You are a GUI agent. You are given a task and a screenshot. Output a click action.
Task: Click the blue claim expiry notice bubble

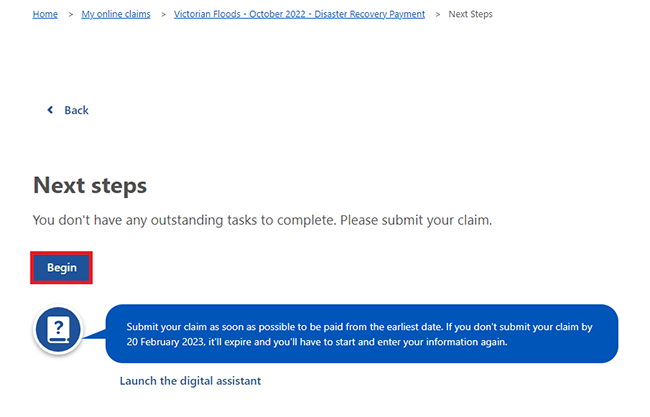click(362, 334)
